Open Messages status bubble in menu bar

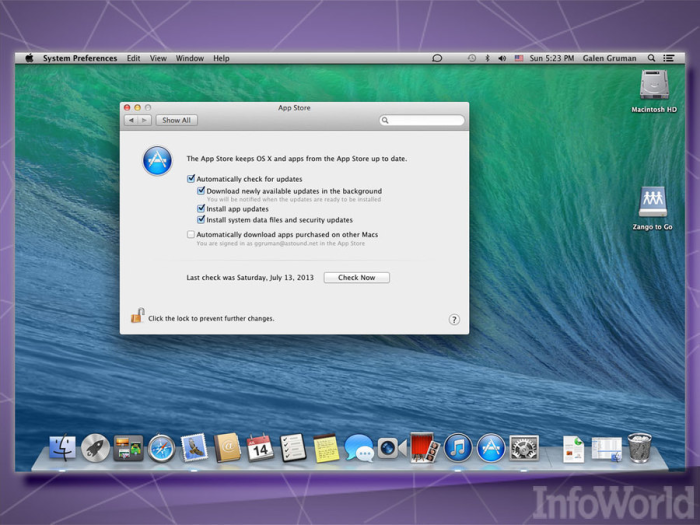(437, 58)
